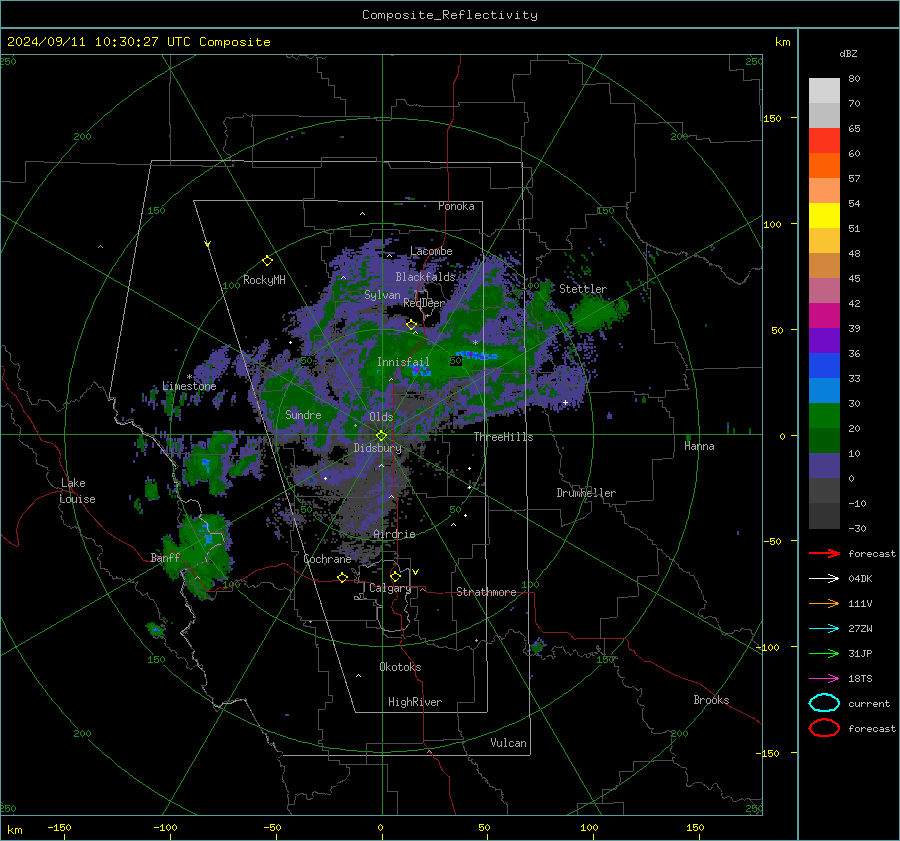Click the red forecast ellipse icon

click(x=824, y=728)
